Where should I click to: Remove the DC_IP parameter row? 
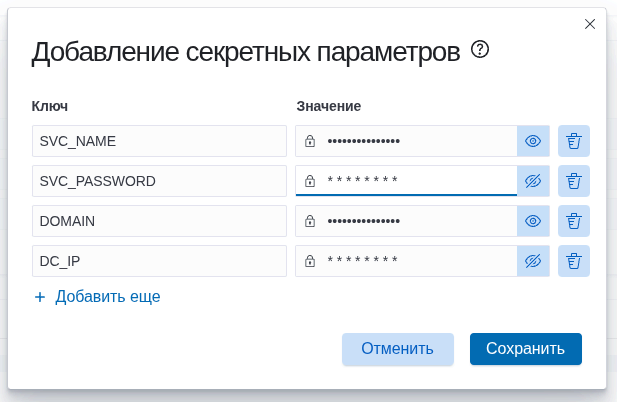pyautogui.click(x=574, y=261)
